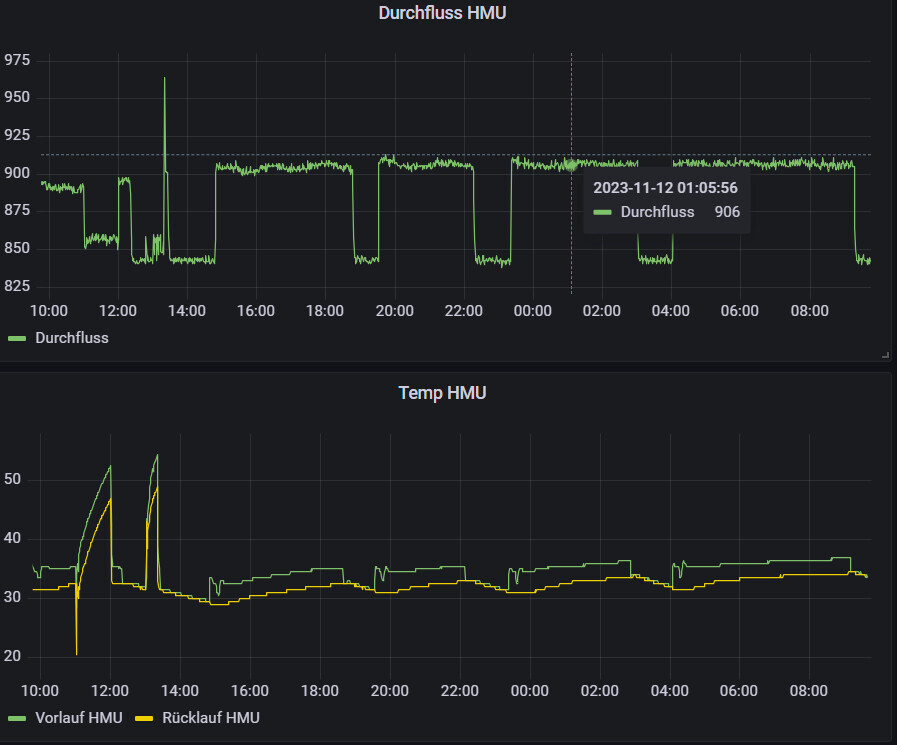Click the value 906 in the tooltip
The height and width of the screenshot is (745, 897).
[x=727, y=212]
